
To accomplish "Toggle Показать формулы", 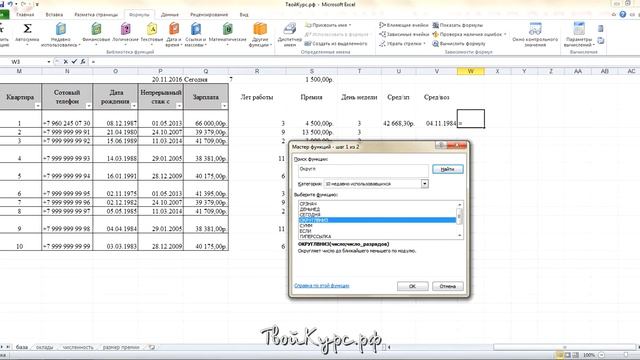I will pos(458,25).
